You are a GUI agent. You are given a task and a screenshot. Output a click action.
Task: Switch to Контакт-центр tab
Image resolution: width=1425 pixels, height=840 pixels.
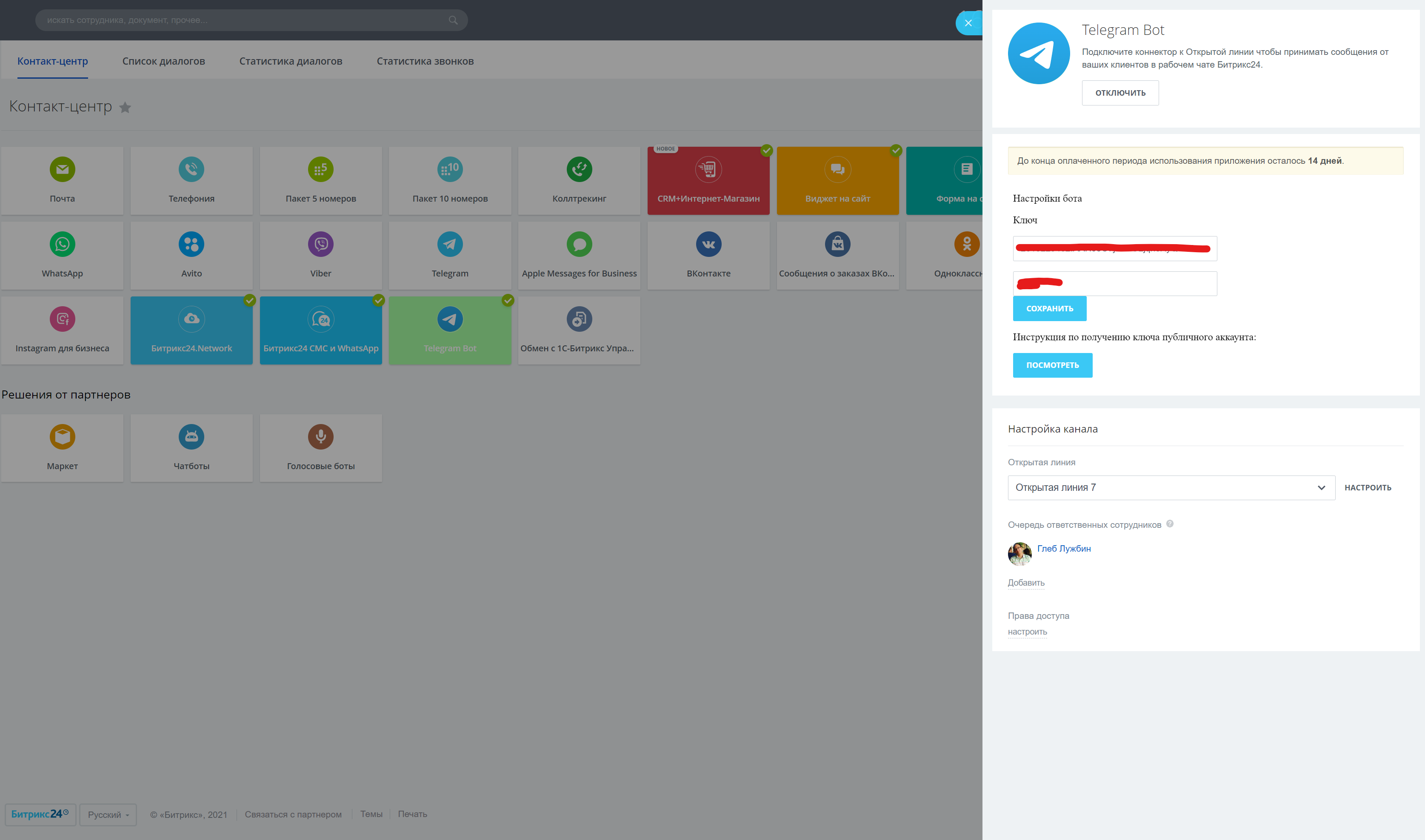pyautogui.click(x=53, y=61)
